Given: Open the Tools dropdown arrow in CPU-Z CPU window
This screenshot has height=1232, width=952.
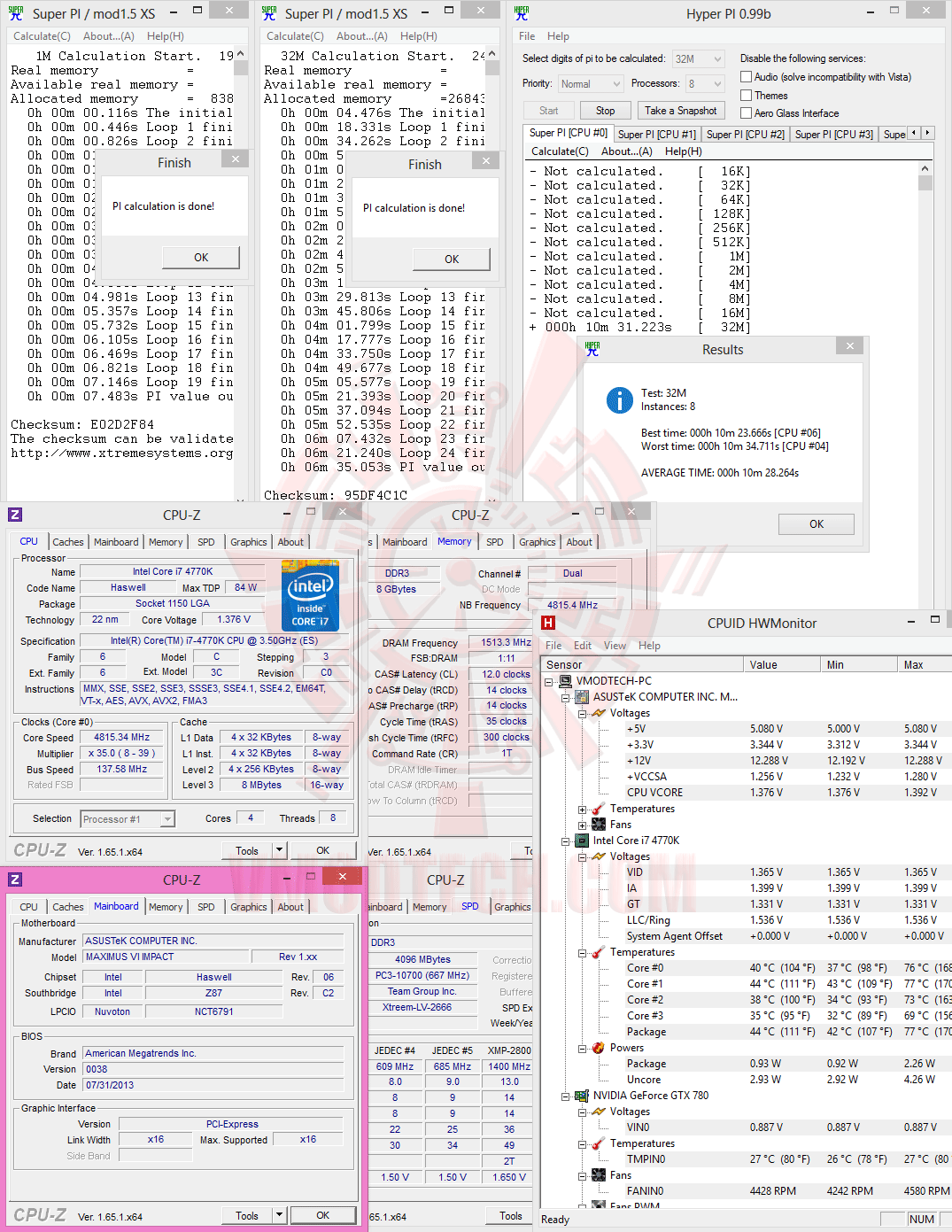Looking at the screenshot, I should pyautogui.click(x=279, y=849).
